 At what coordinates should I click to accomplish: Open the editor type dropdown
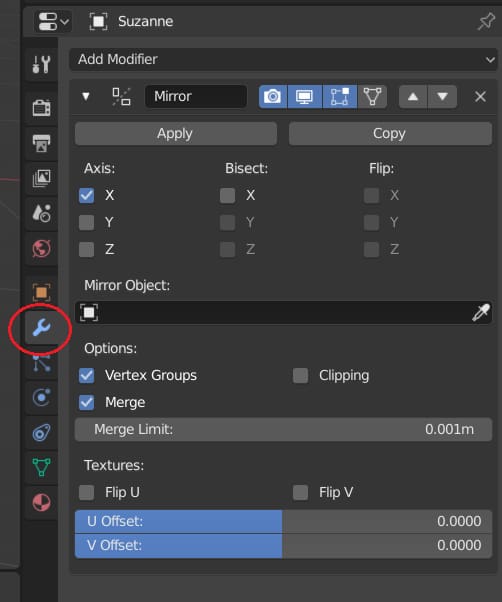coord(53,21)
